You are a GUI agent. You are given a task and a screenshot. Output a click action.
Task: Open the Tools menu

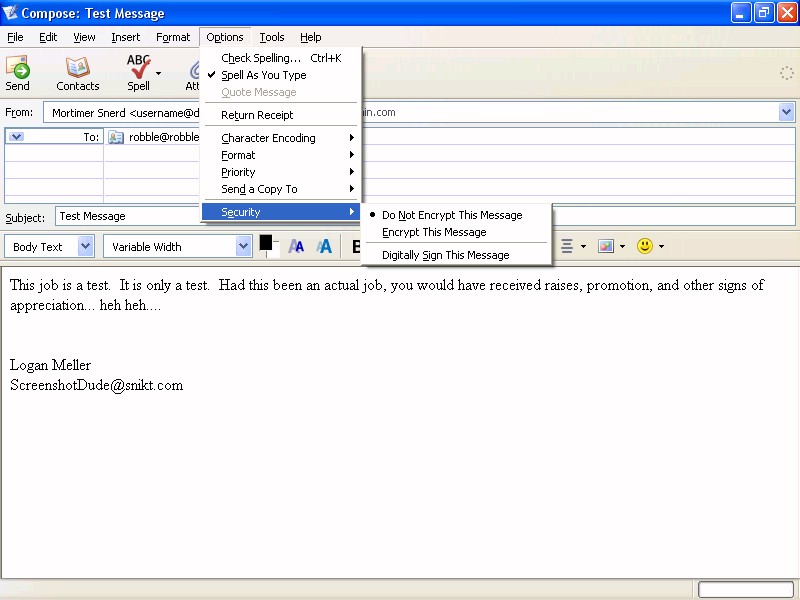pos(272,37)
